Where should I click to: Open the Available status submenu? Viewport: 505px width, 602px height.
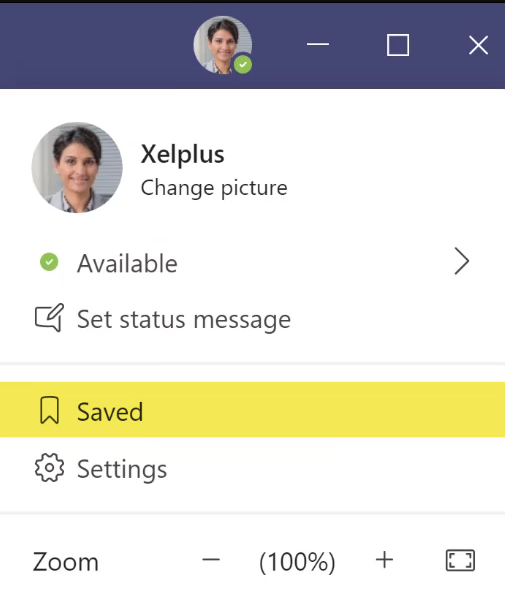[252, 263]
